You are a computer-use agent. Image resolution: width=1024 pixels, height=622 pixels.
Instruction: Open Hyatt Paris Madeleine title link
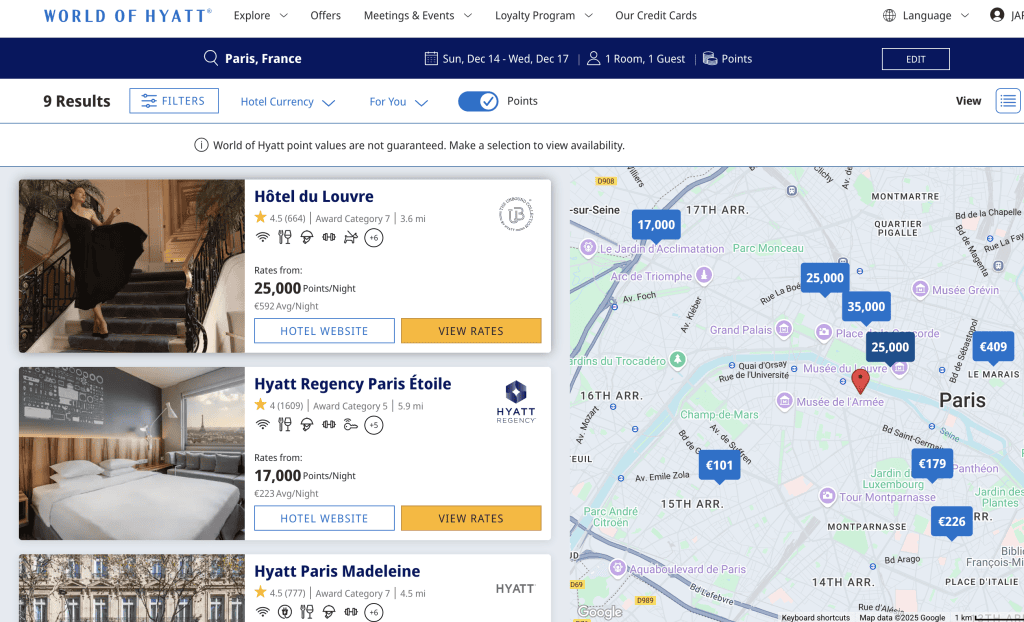point(337,571)
